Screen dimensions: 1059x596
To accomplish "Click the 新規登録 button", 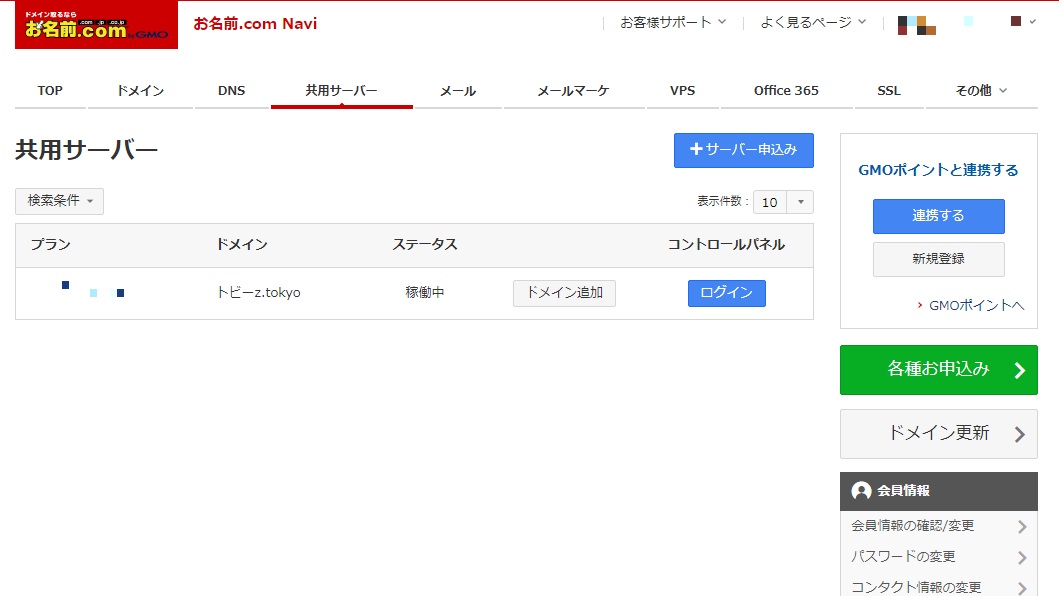I will (939, 259).
